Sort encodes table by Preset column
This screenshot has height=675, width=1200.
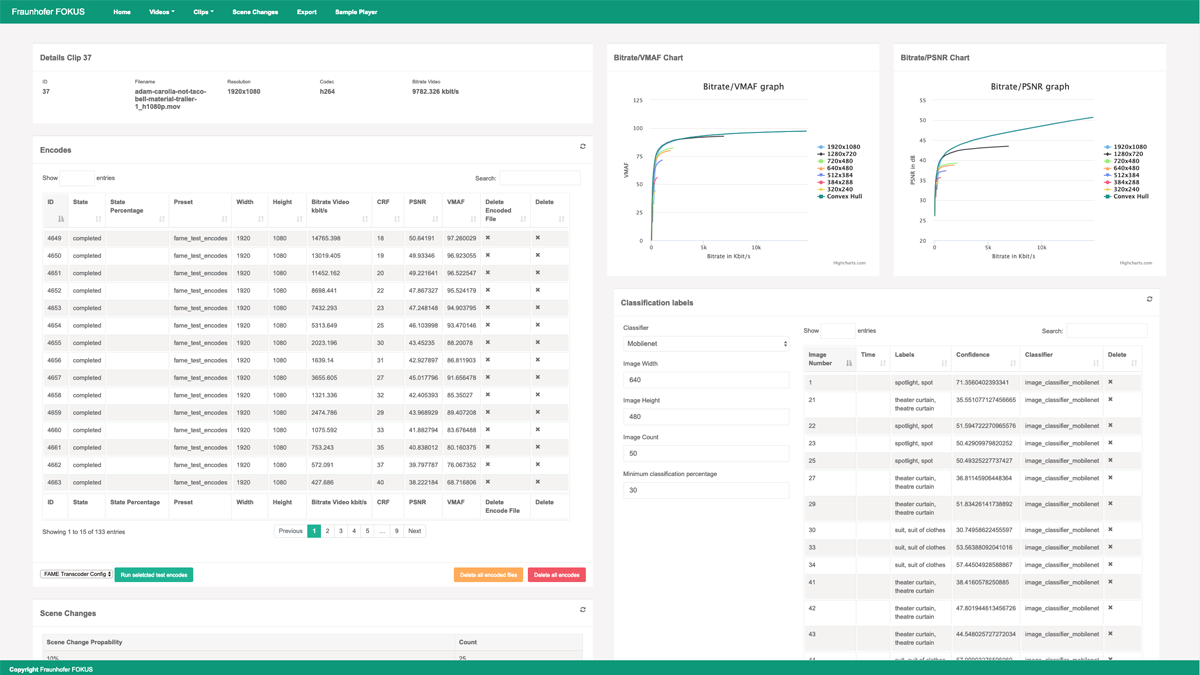199,210
